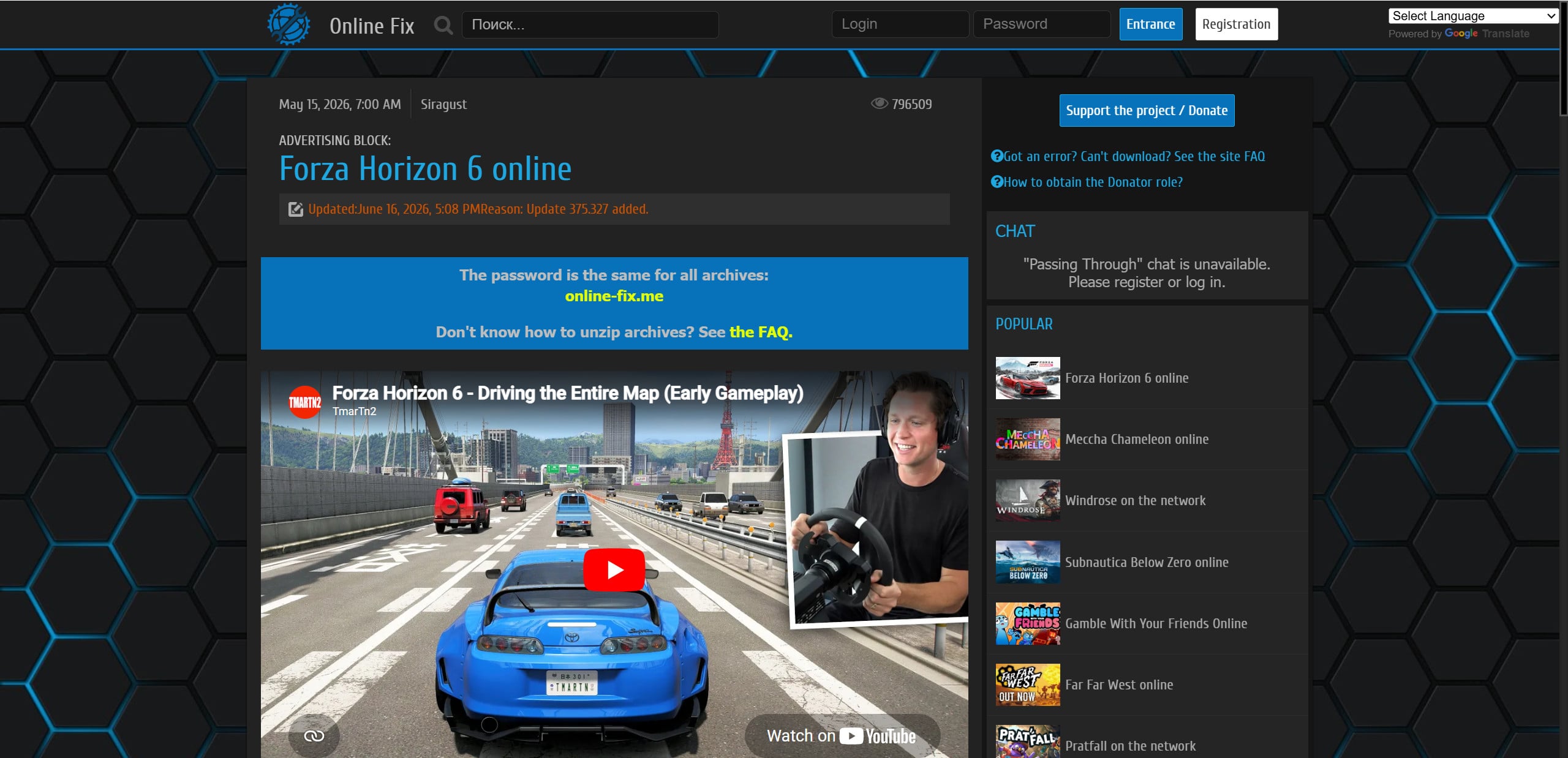
Task: Open Pratfall on the network link
Action: click(1130, 746)
